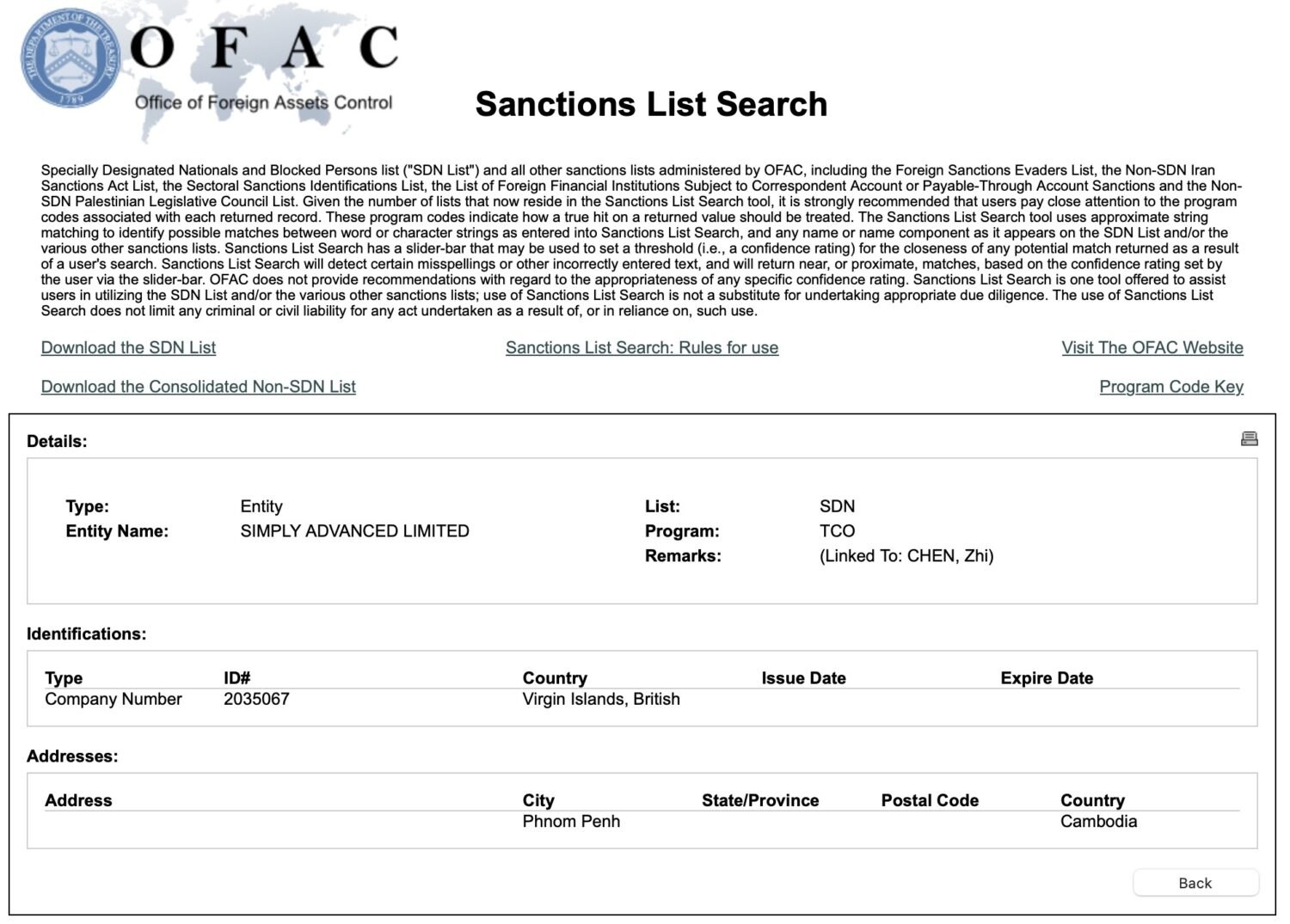
Task: Click the Department of the Treasury seal
Action: point(71,58)
